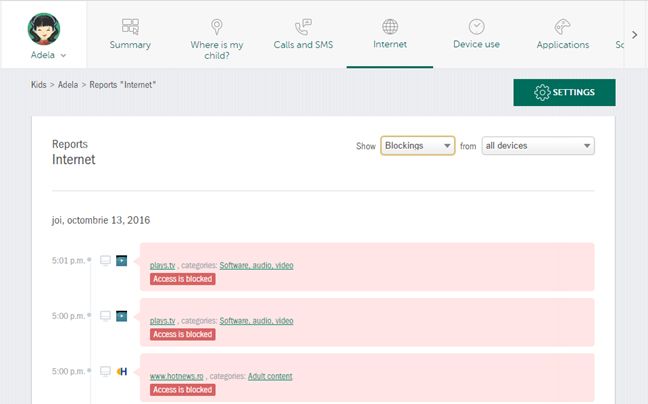
Task: Go to Kids in breadcrumb
Action: pyautogui.click(x=38, y=85)
